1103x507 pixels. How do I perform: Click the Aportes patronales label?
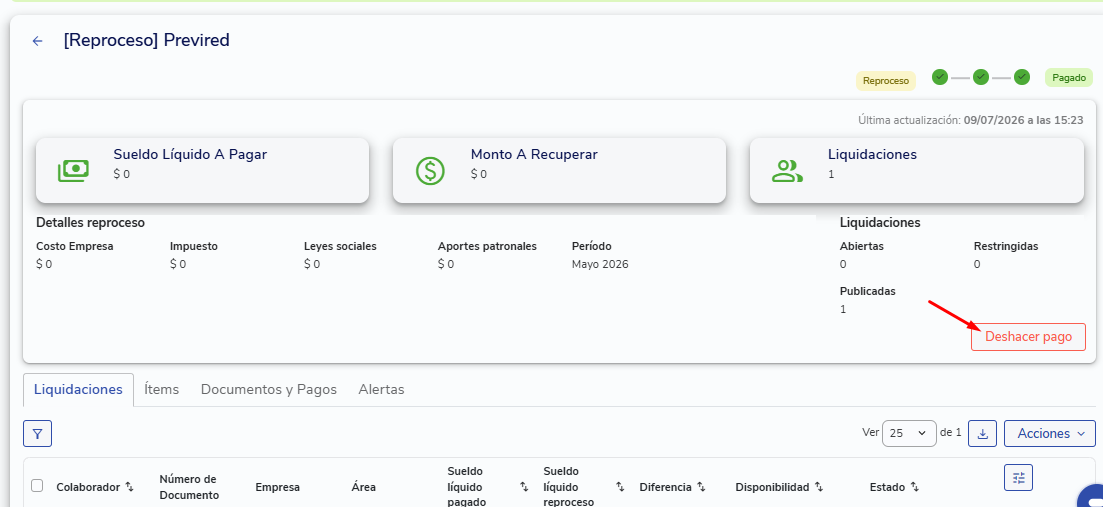(487, 246)
